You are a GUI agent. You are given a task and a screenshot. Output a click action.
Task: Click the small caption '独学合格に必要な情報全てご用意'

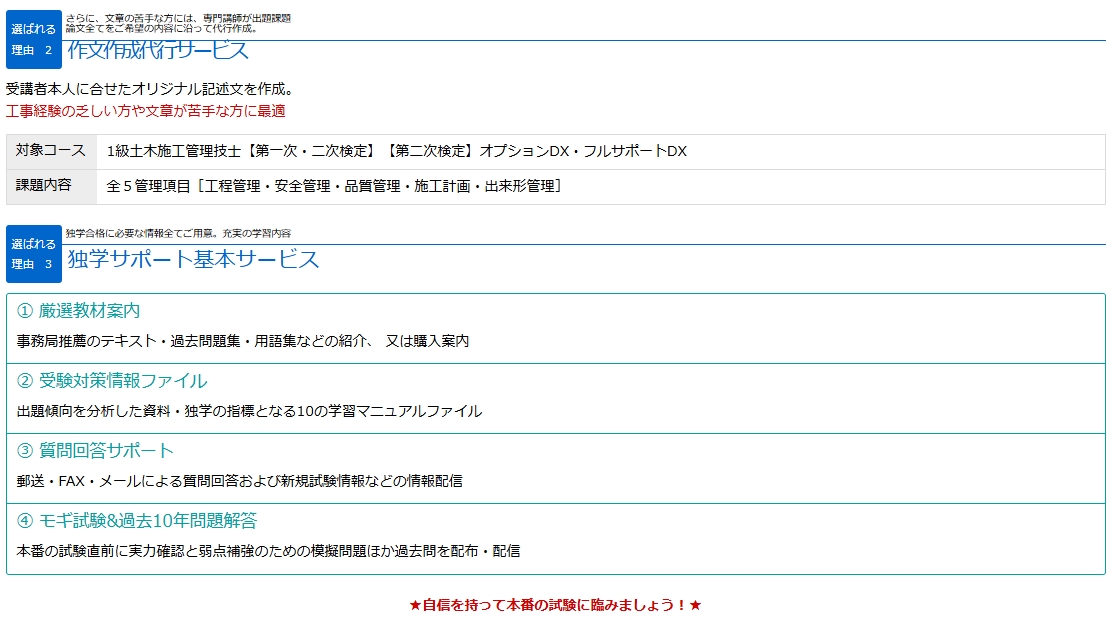178,233
